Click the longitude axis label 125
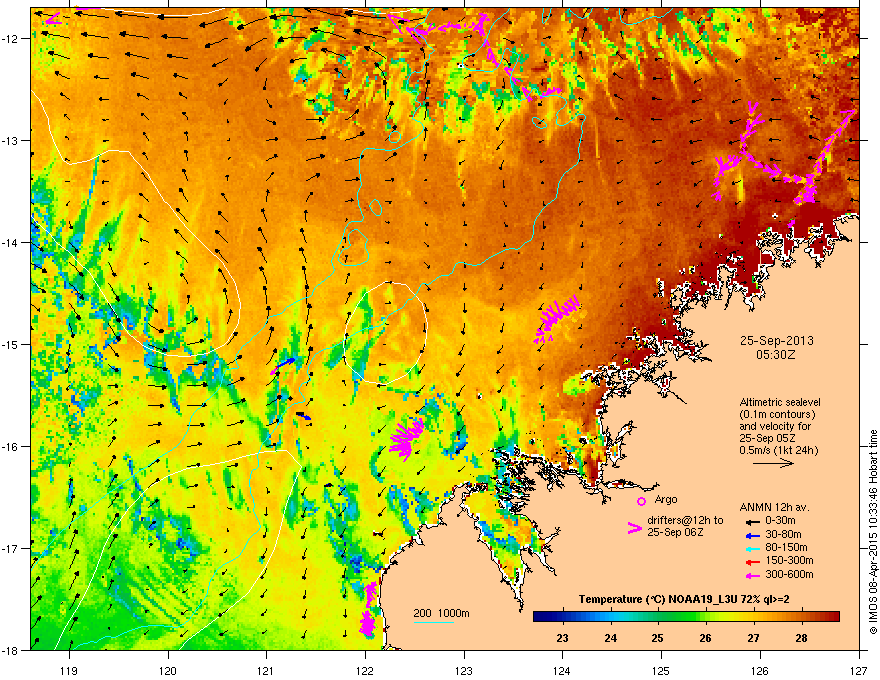This screenshot has height=680, width=880. click(x=661, y=670)
